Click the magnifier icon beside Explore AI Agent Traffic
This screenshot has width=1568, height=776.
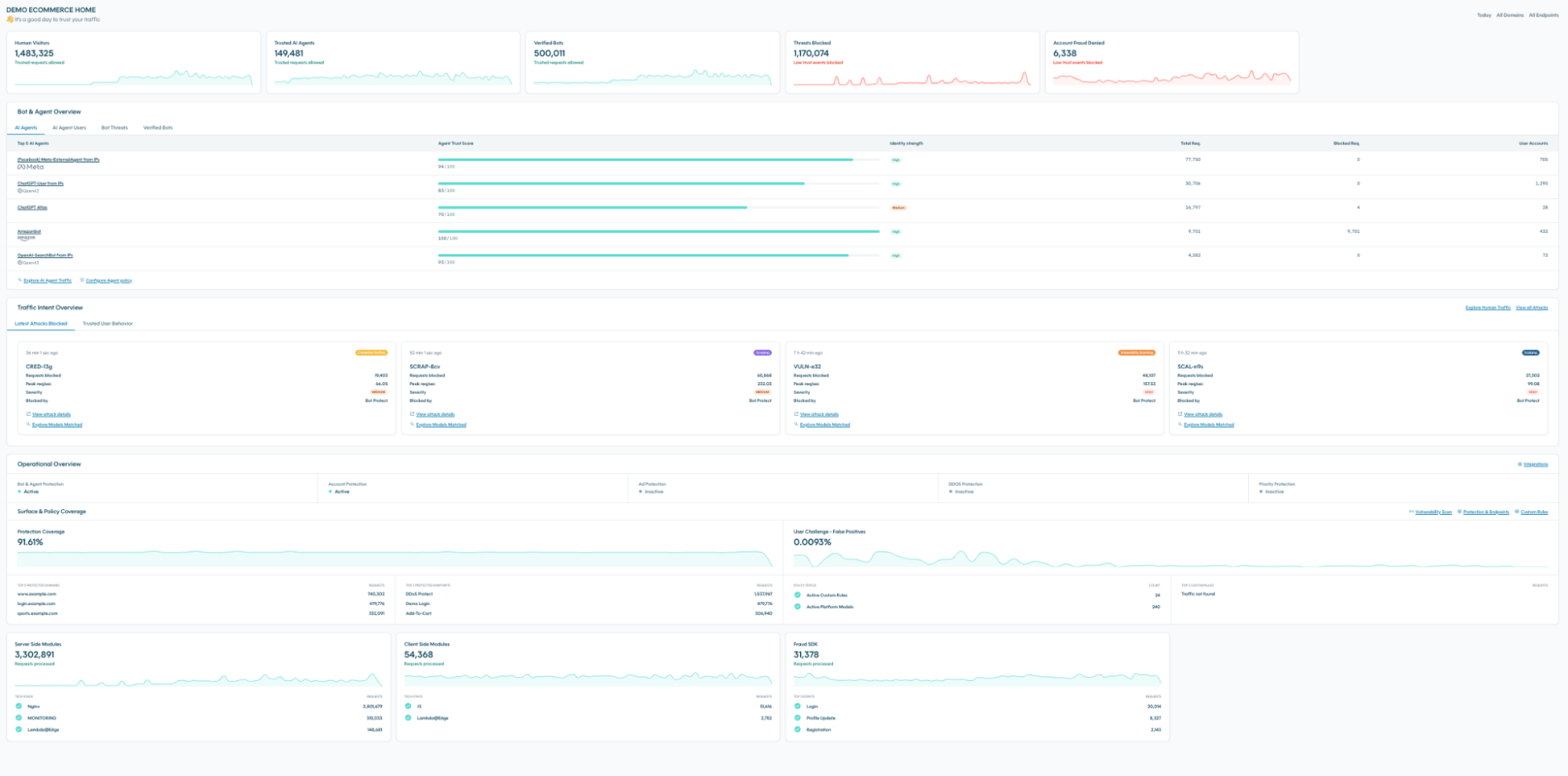(20, 280)
